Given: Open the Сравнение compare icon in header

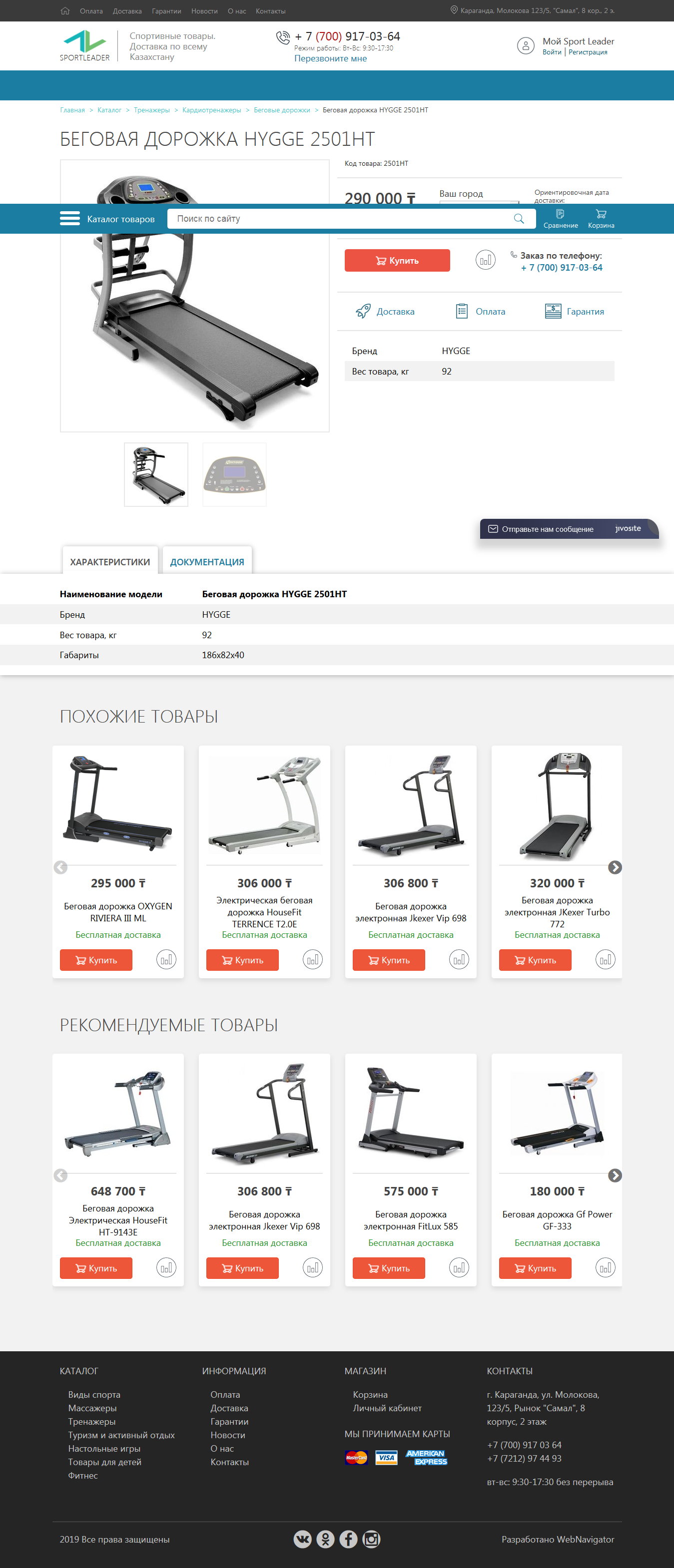Looking at the screenshot, I should 561,219.
